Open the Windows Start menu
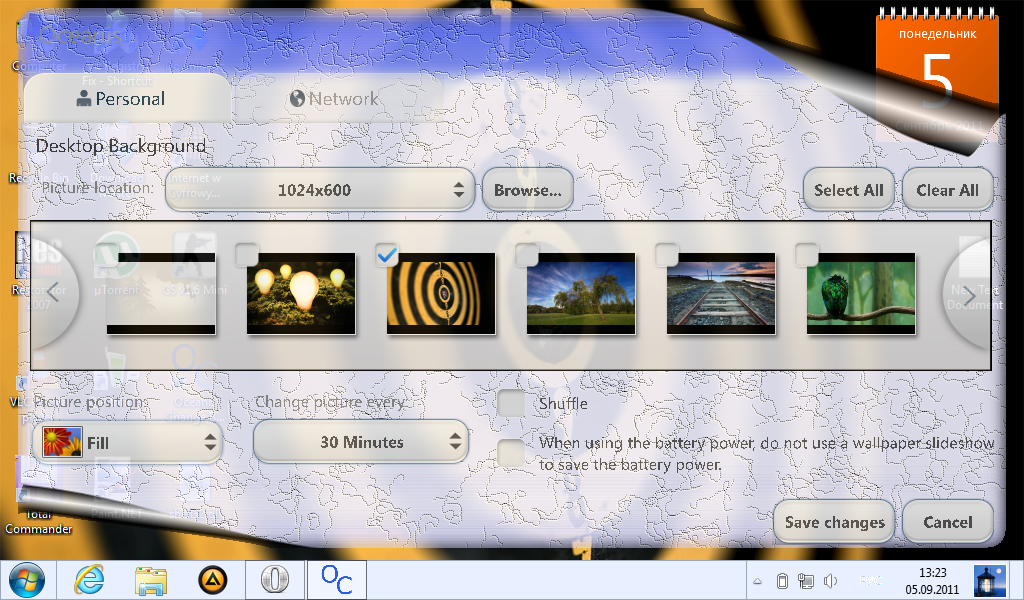This screenshot has width=1024, height=600. (27, 580)
